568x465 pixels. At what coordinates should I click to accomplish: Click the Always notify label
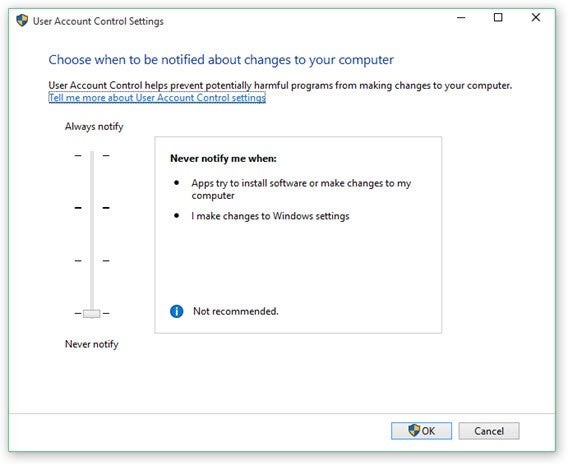point(94,127)
